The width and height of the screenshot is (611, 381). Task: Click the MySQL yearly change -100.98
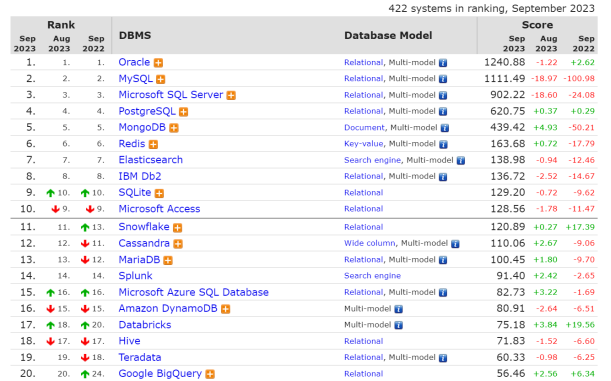(579, 79)
